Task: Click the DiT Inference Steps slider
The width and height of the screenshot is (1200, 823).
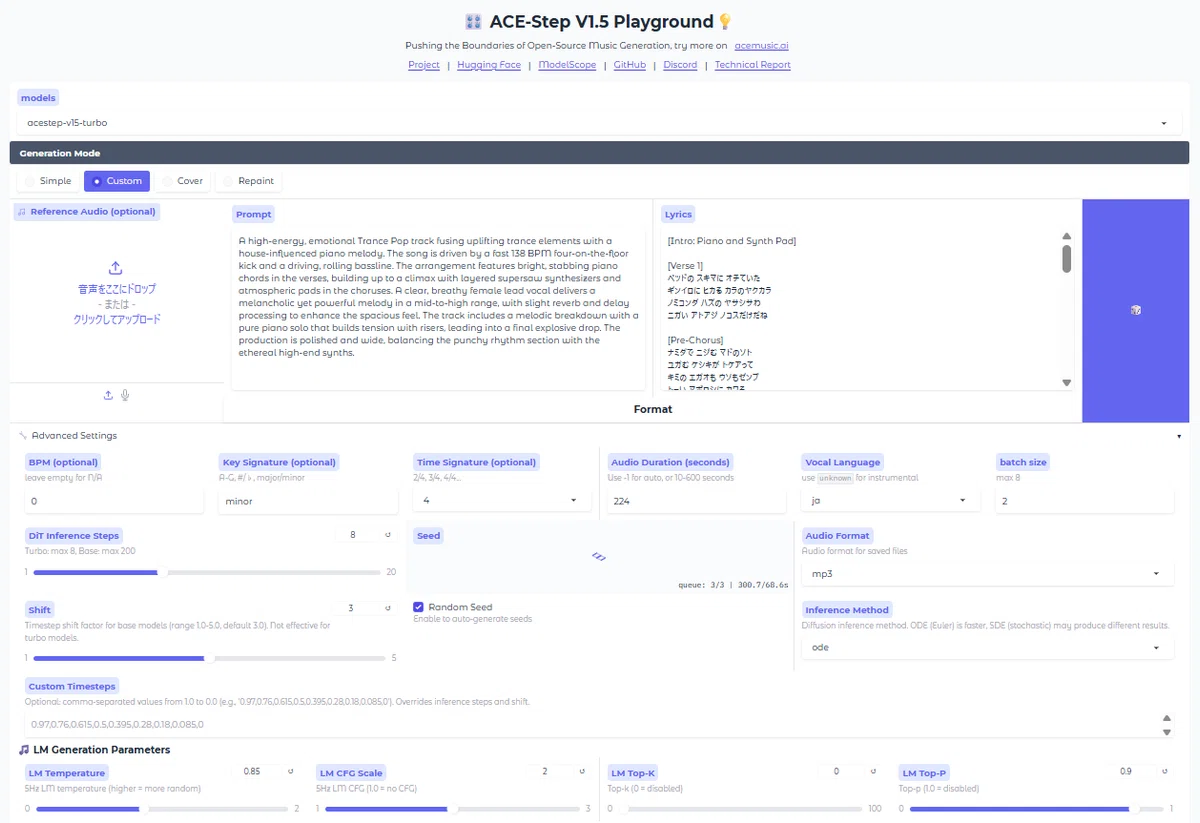Action: coord(209,573)
